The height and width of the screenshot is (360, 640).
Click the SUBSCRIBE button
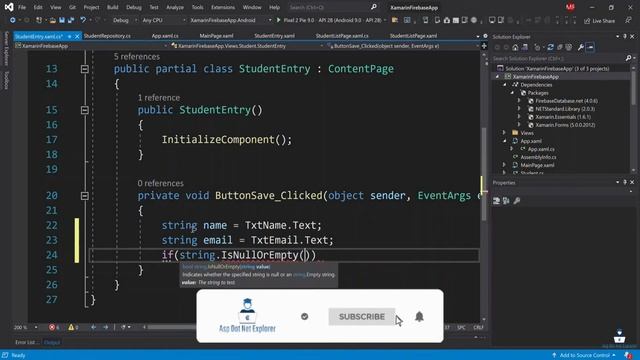[x=362, y=317]
